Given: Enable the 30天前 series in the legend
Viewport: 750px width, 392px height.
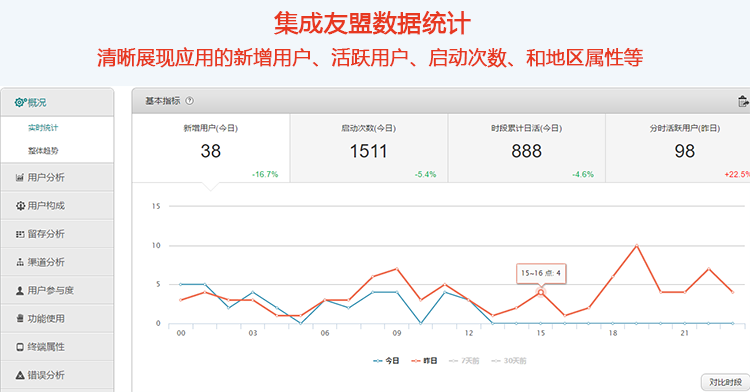Looking at the screenshot, I should pos(509,360).
